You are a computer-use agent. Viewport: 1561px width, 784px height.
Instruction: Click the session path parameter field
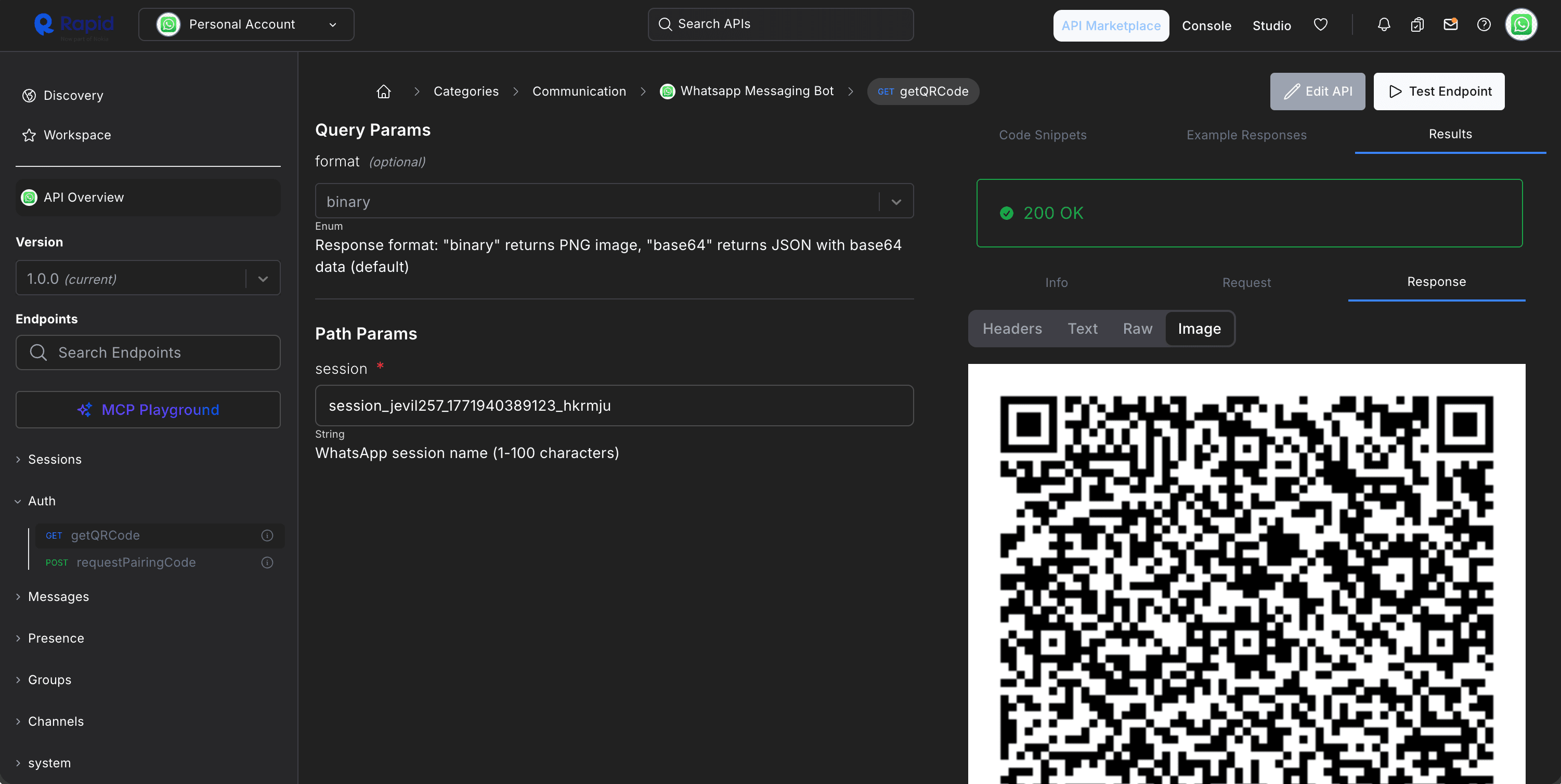614,406
